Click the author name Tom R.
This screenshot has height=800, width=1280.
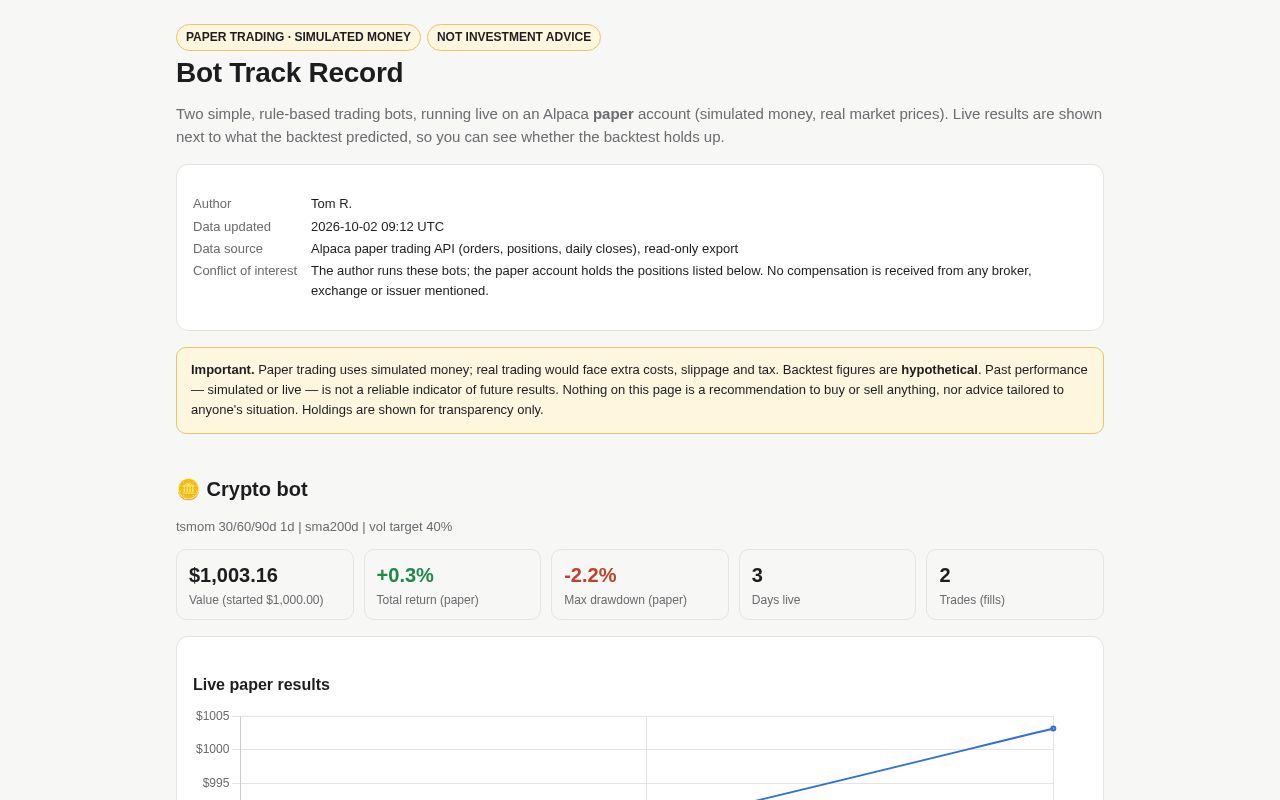tap(331, 204)
